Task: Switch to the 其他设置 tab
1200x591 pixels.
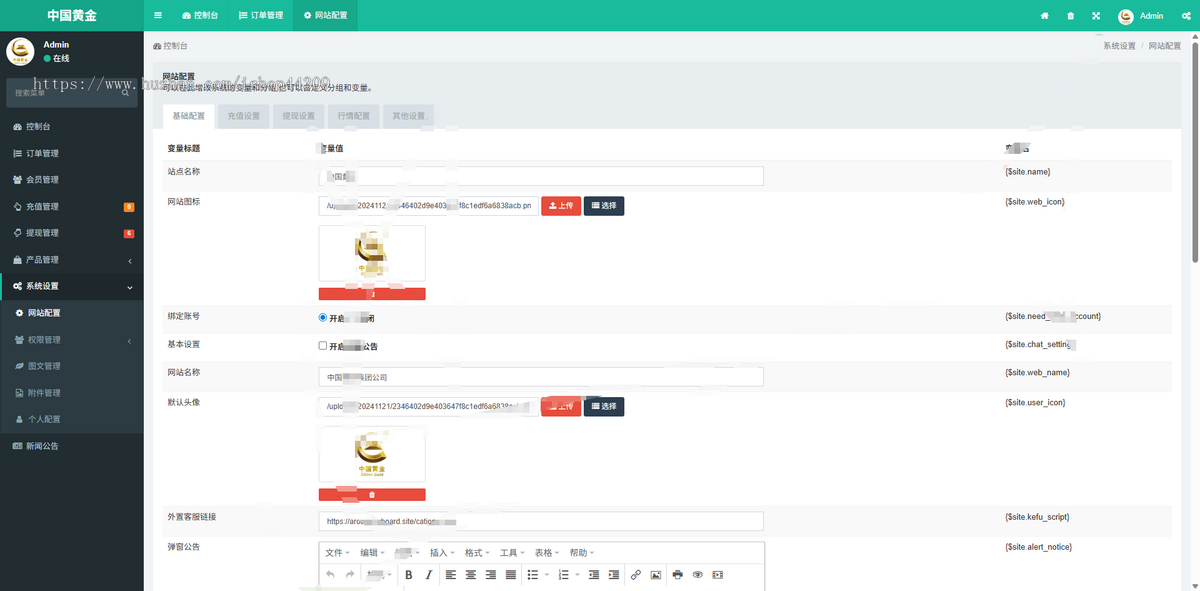Action: click(408, 116)
